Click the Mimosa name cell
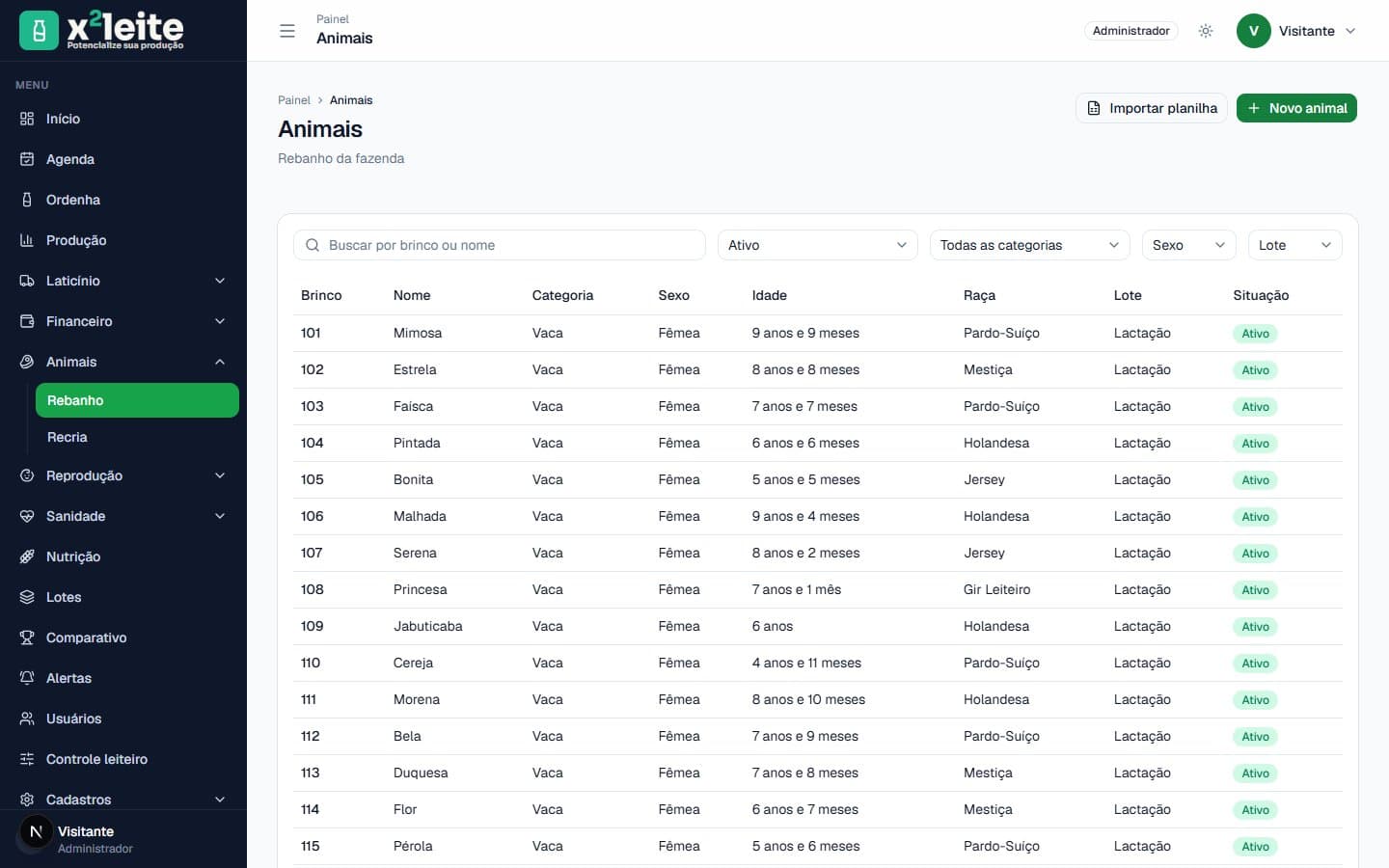Image resolution: width=1389 pixels, height=868 pixels. point(418,333)
